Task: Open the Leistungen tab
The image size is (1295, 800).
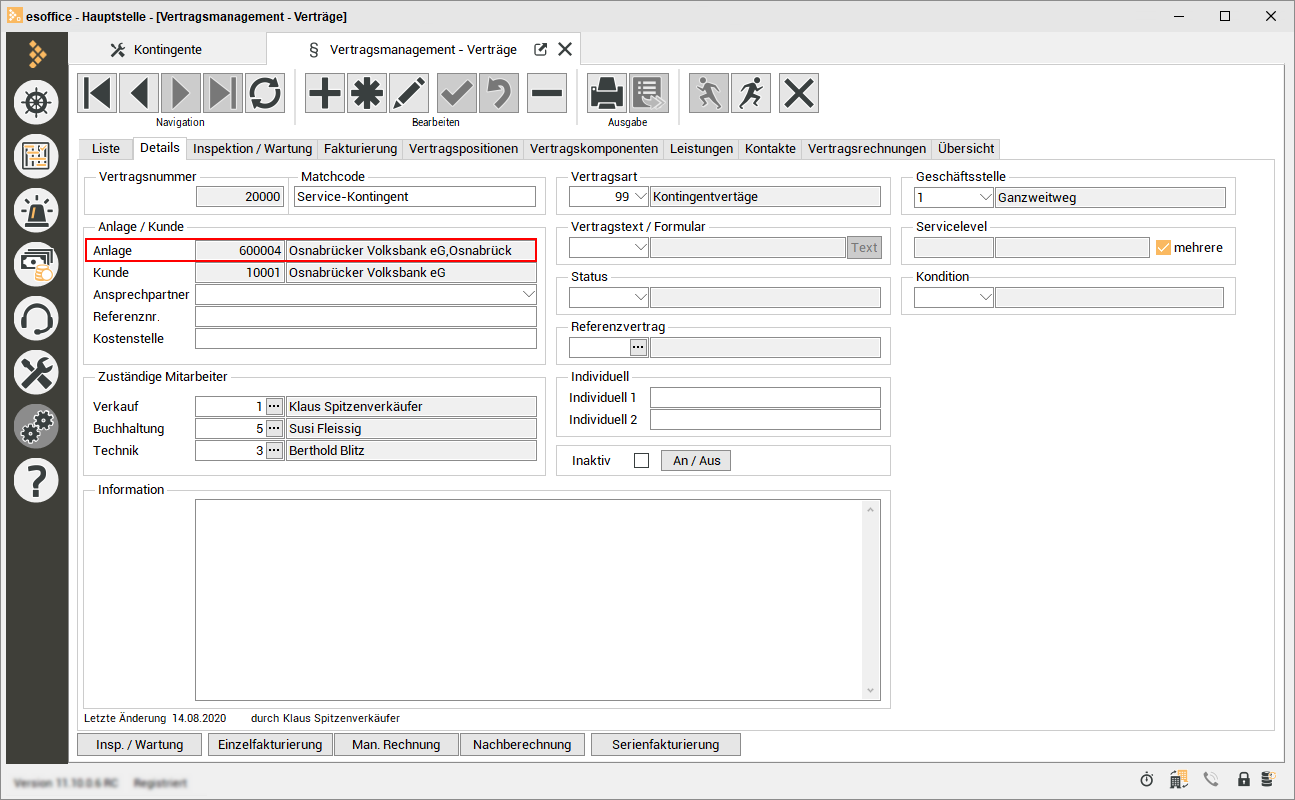Action: point(702,148)
